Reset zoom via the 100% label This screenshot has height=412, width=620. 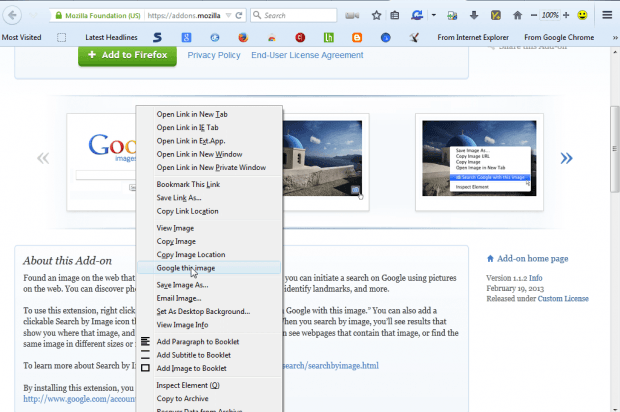550,15
